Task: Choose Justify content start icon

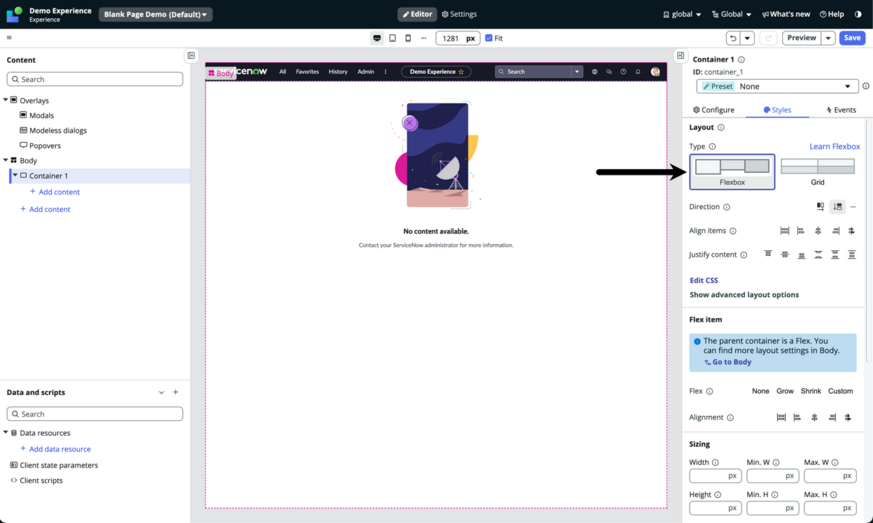Action: tap(768, 255)
